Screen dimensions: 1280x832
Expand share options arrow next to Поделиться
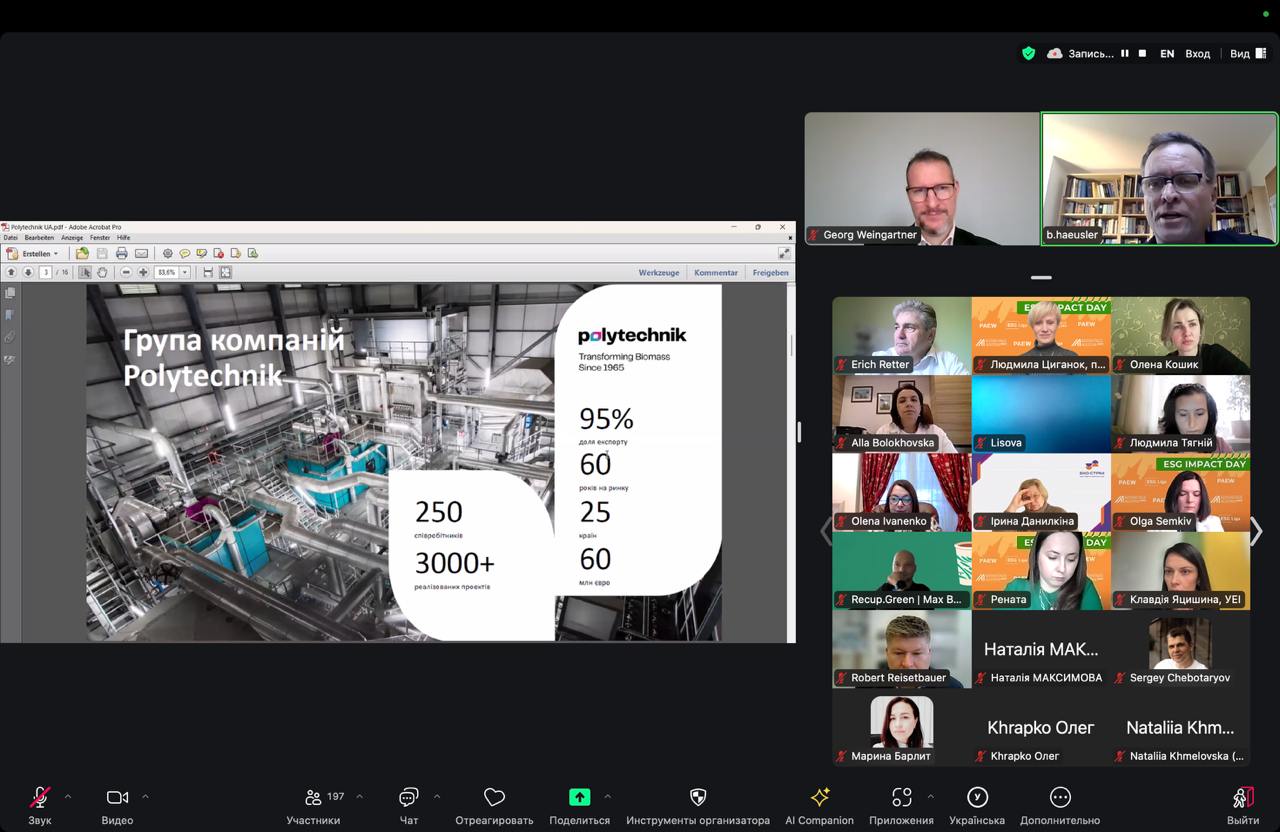tap(607, 797)
